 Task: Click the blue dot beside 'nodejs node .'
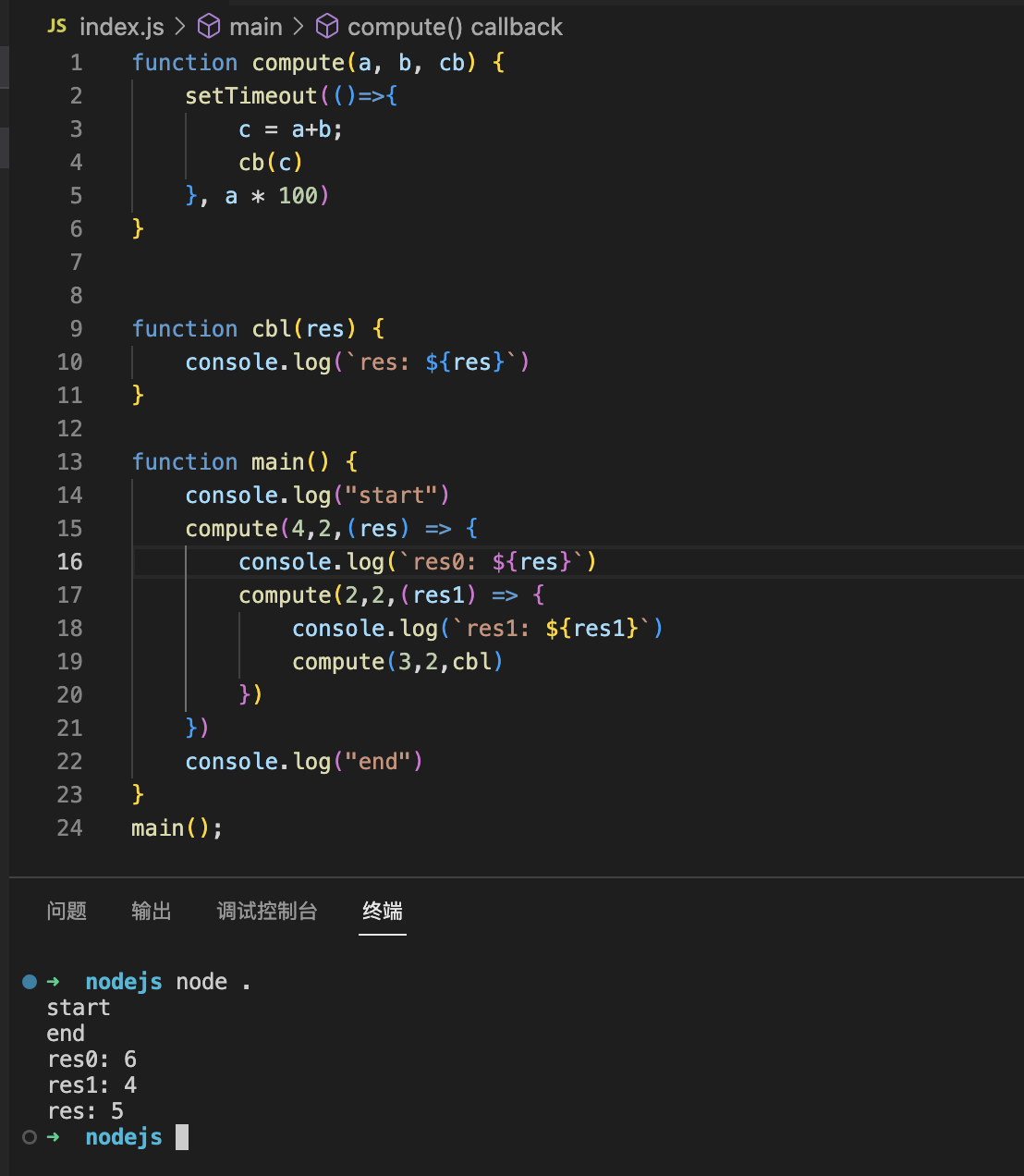(x=30, y=982)
